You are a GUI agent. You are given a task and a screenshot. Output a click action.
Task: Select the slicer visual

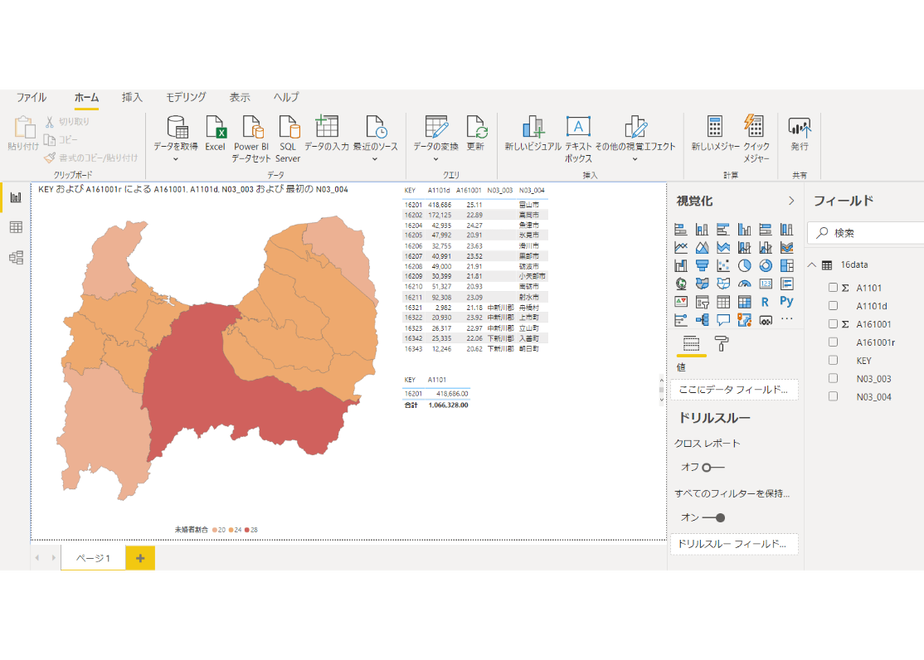pos(702,302)
